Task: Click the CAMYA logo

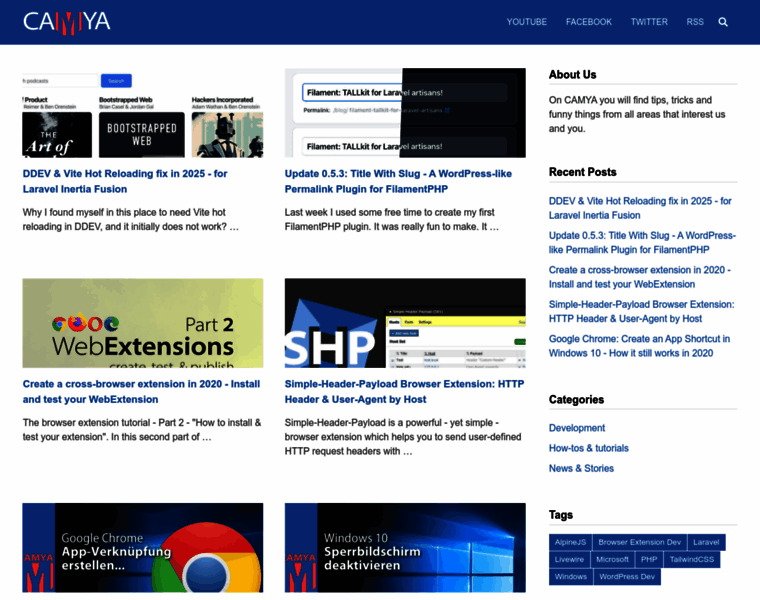Action: [66, 22]
